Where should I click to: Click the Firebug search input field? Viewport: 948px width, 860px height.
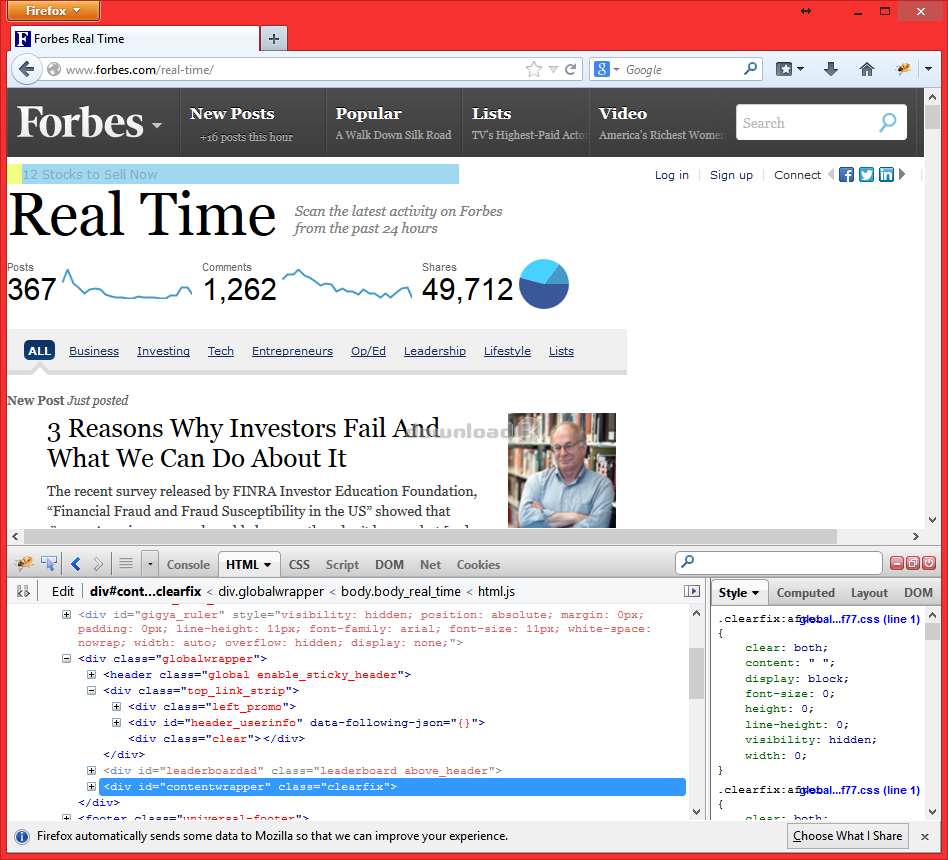tap(779, 563)
